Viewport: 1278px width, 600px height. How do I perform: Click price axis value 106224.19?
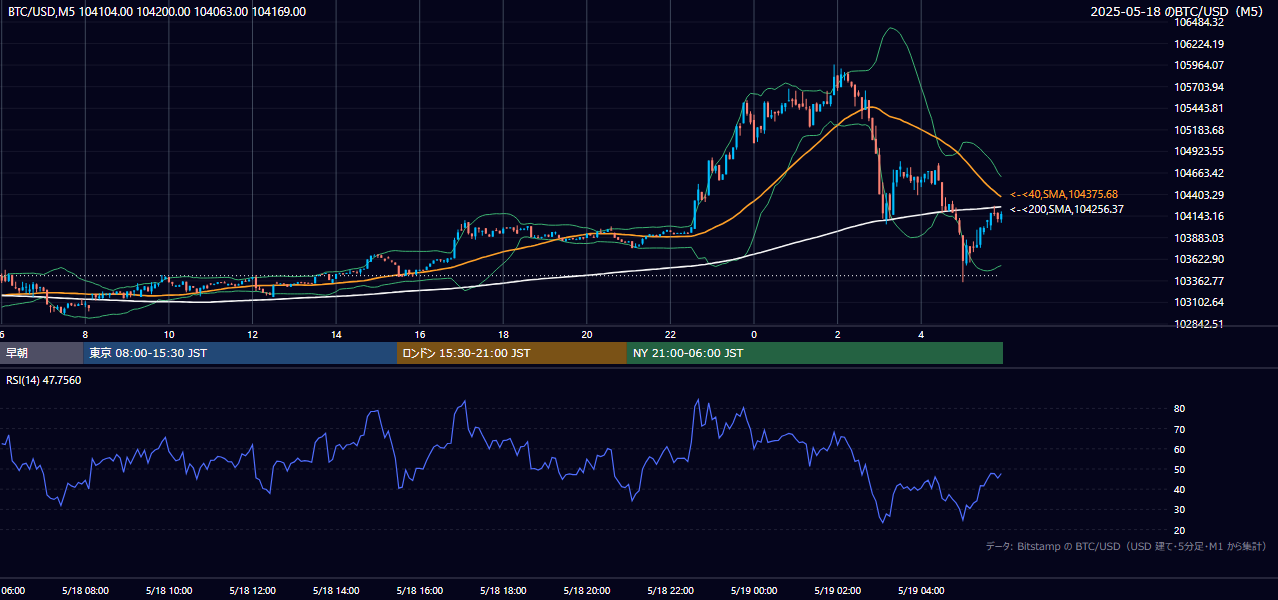[1200, 44]
